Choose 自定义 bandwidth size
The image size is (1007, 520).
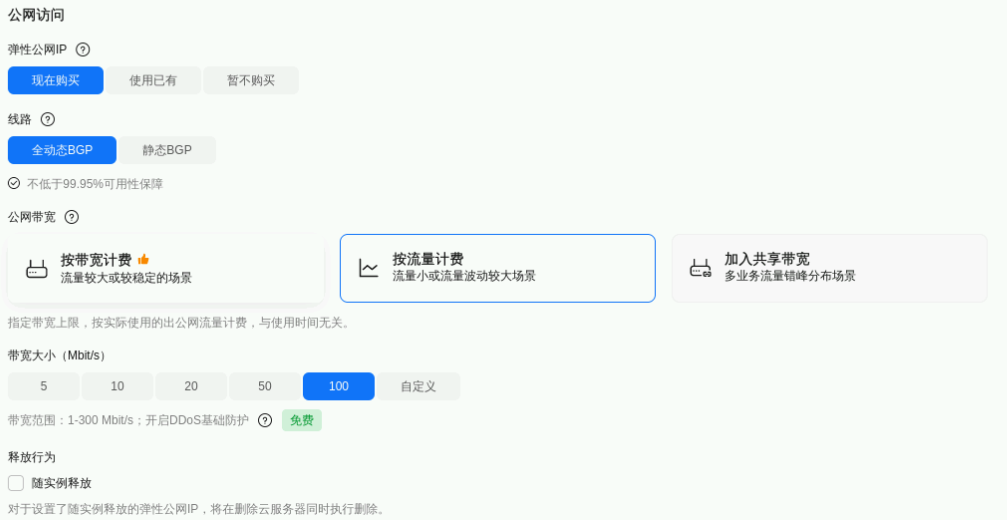(x=418, y=387)
